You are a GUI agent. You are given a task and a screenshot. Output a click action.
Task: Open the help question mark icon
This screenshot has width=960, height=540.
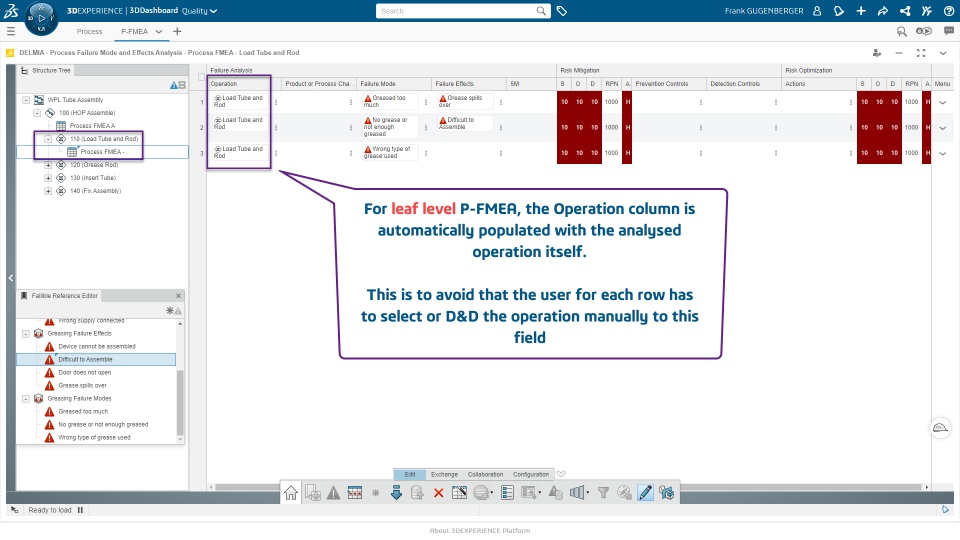click(x=948, y=11)
